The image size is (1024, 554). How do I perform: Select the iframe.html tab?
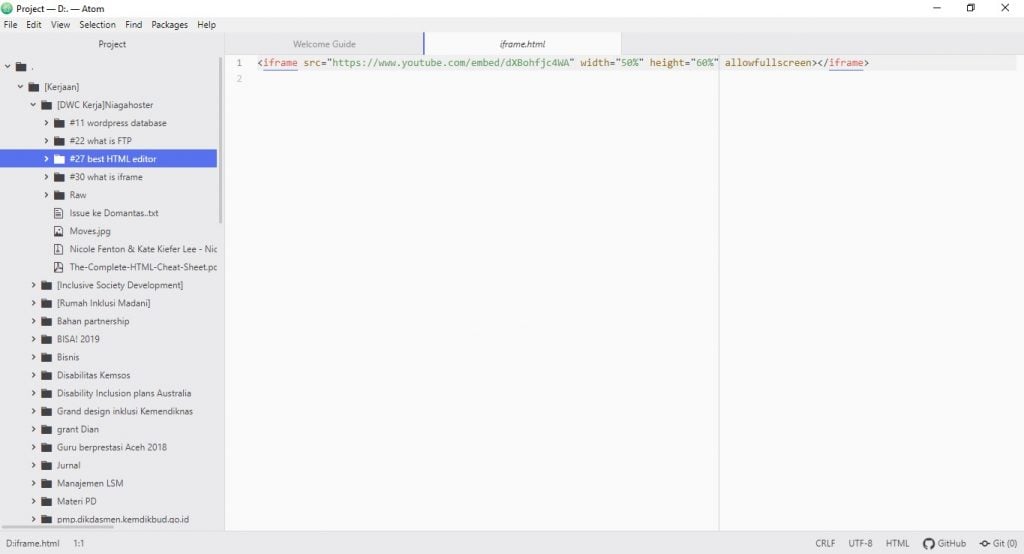pos(522,44)
